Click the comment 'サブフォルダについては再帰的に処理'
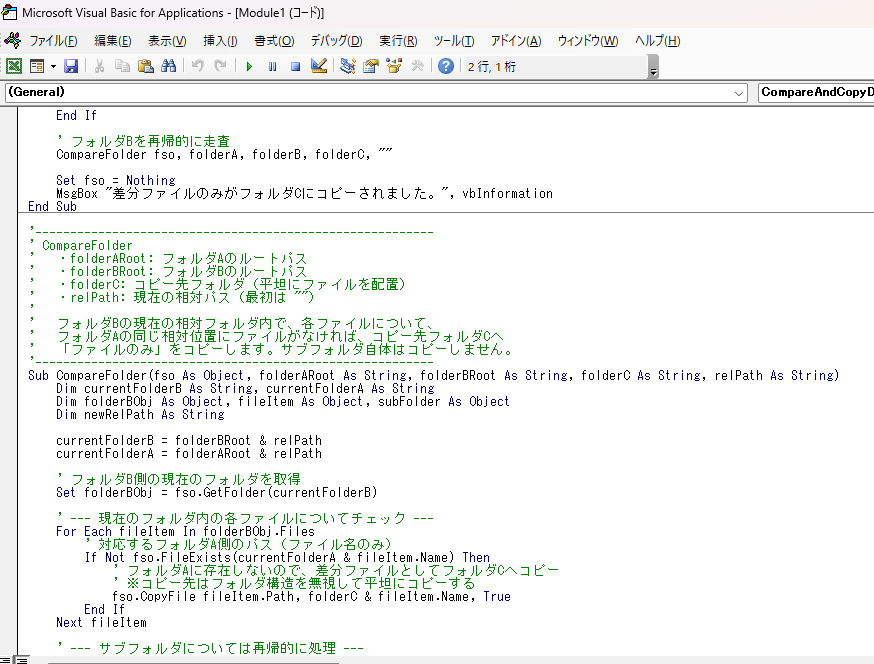 tap(217, 648)
